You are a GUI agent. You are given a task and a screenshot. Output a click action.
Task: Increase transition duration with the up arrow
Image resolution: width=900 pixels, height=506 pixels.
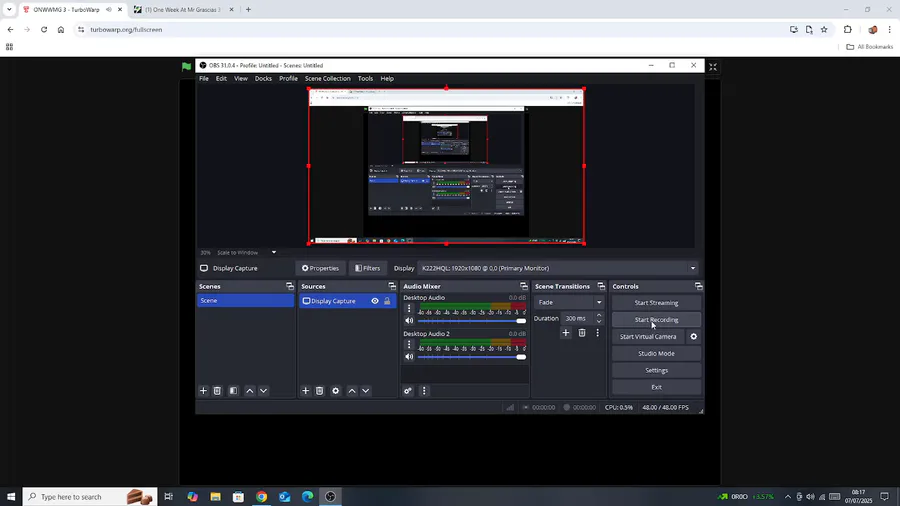pyautogui.click(x=599, y=315)
